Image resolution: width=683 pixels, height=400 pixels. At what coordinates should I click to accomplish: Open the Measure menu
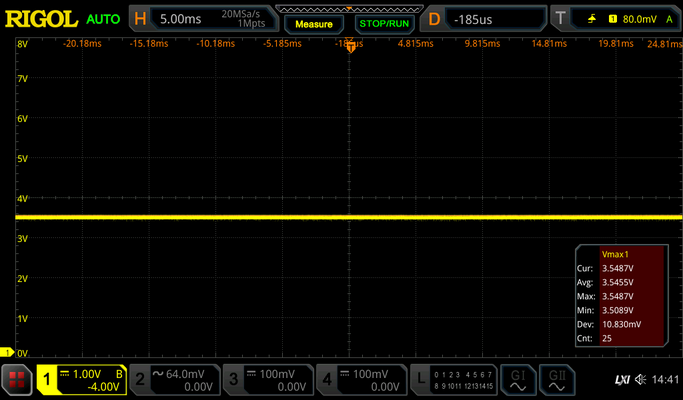pyautogui.click(x=314, y=24)
